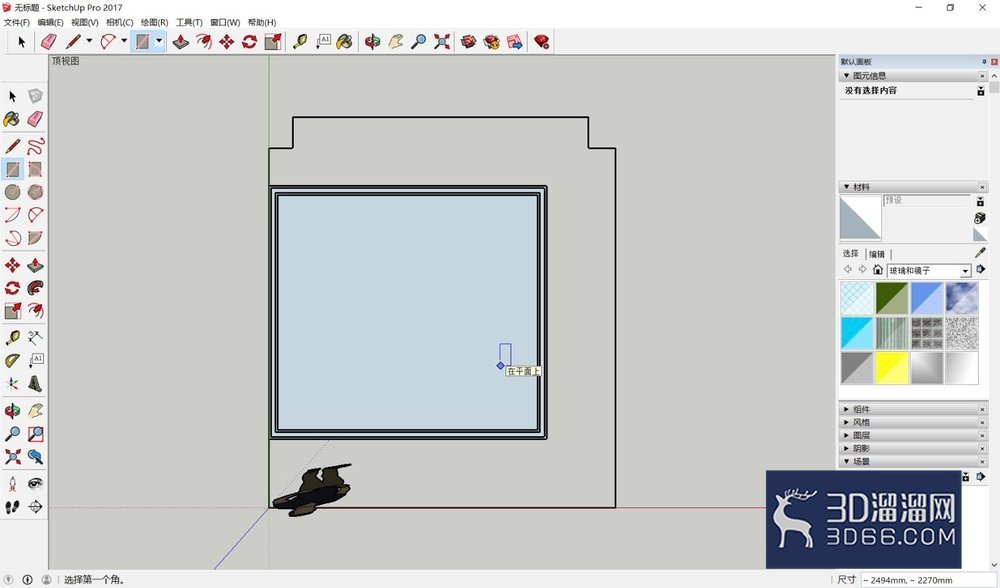Select the Arc tool in top toolbar

click(x=108, y=42)
